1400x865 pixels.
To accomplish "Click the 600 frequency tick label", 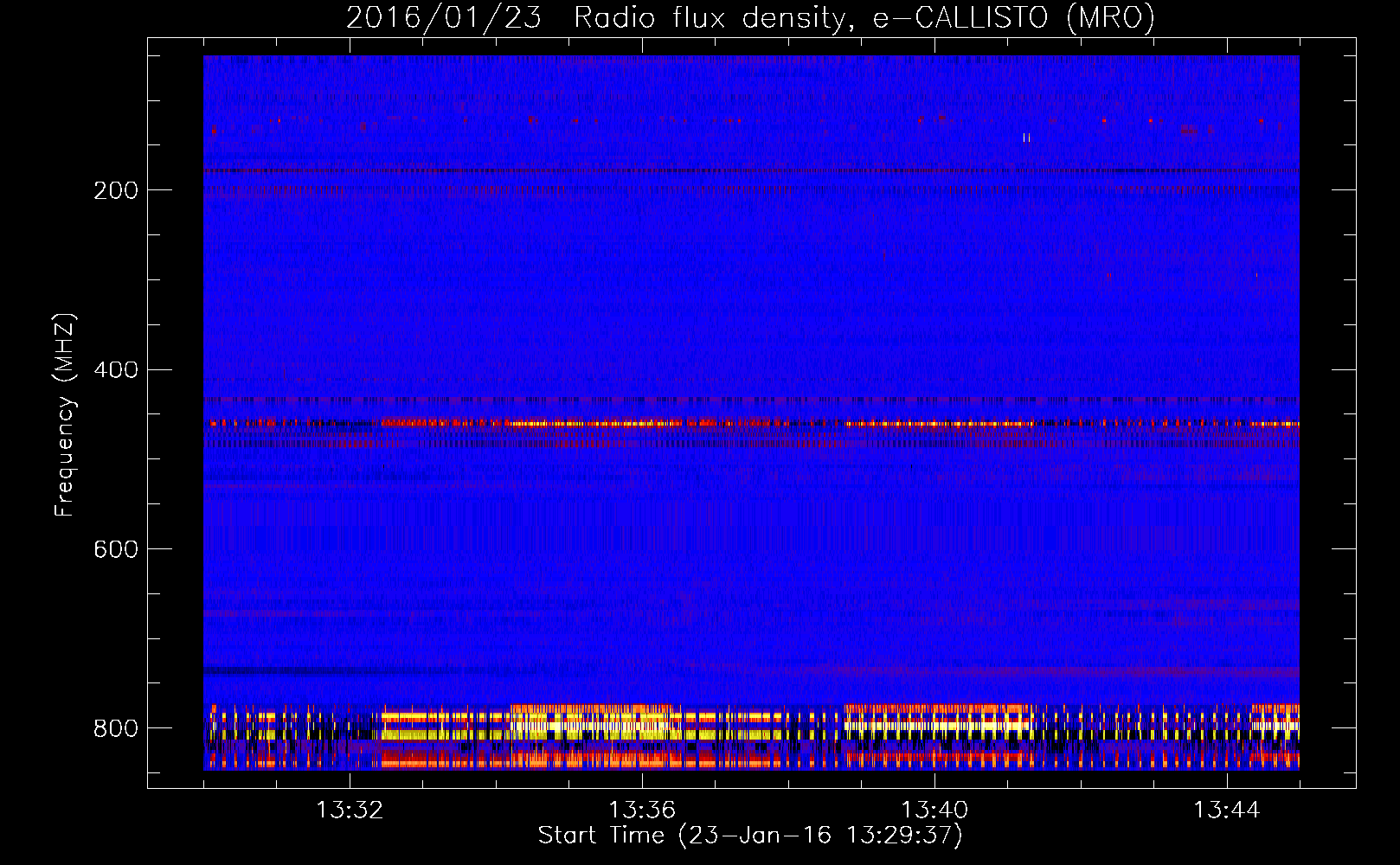I will (x=116, y=550).
